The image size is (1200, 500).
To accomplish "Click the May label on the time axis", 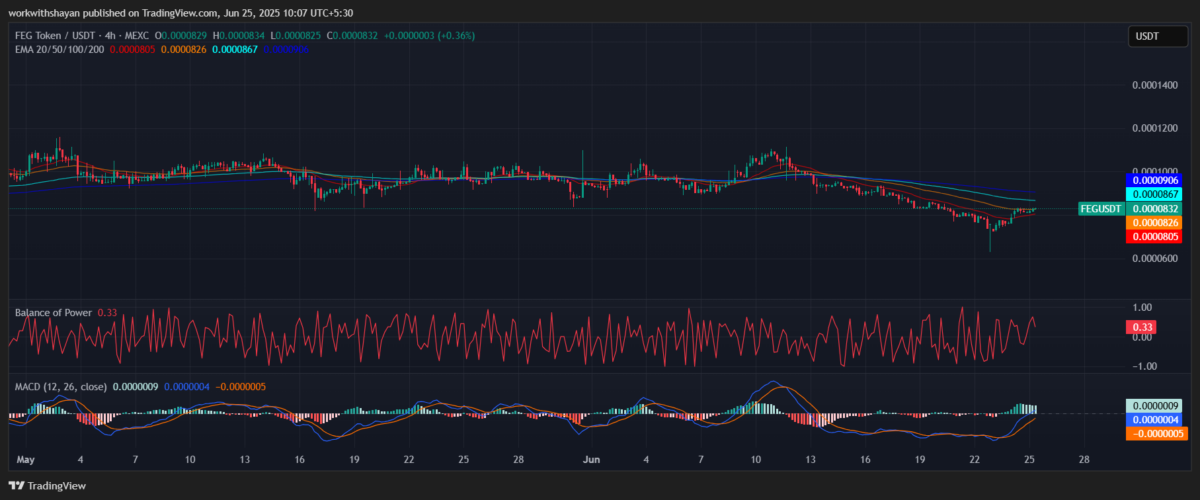I will [x=26, y=459].
